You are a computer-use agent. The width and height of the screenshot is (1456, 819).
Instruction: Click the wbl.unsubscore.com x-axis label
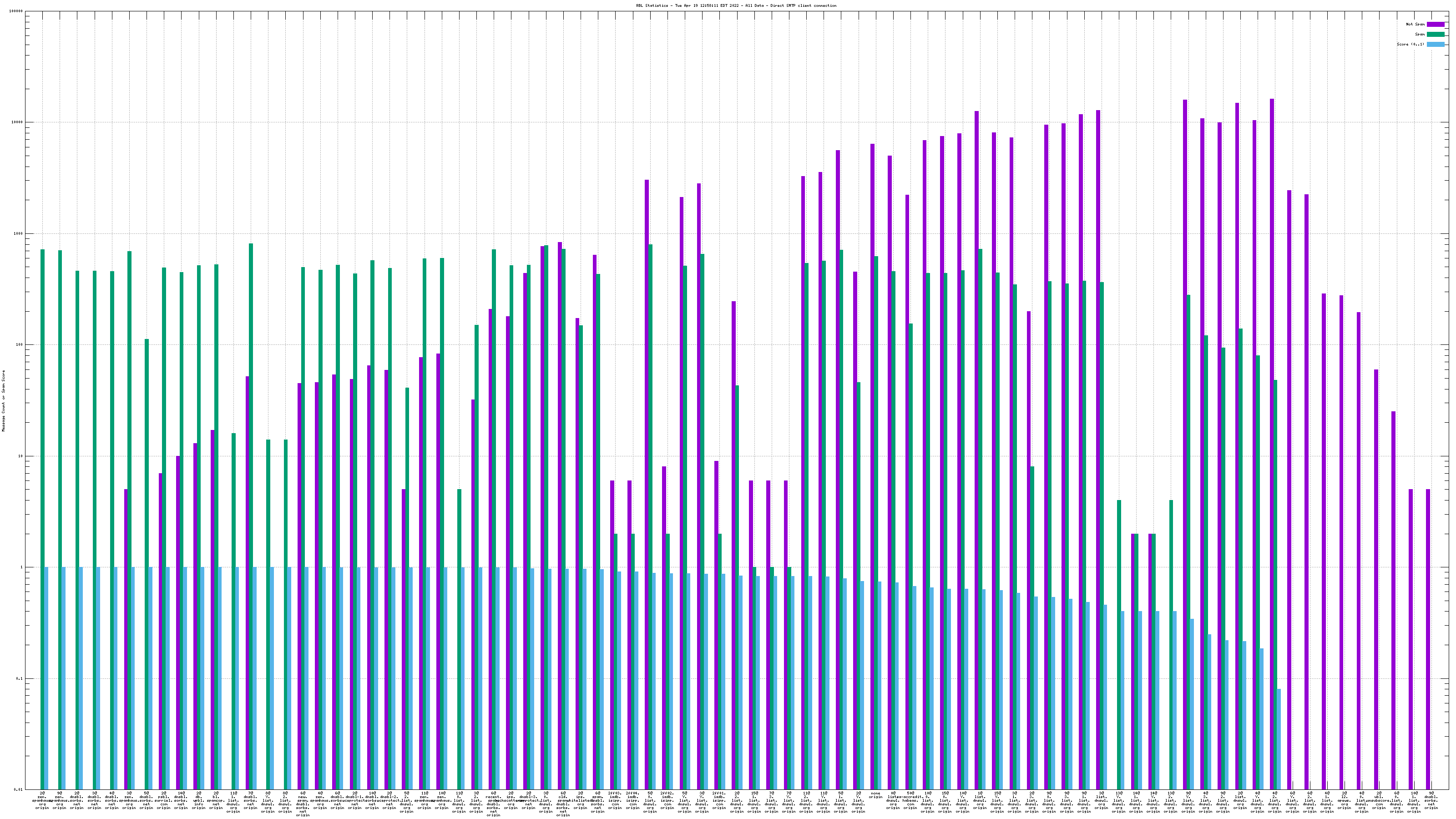[1379, 800]
